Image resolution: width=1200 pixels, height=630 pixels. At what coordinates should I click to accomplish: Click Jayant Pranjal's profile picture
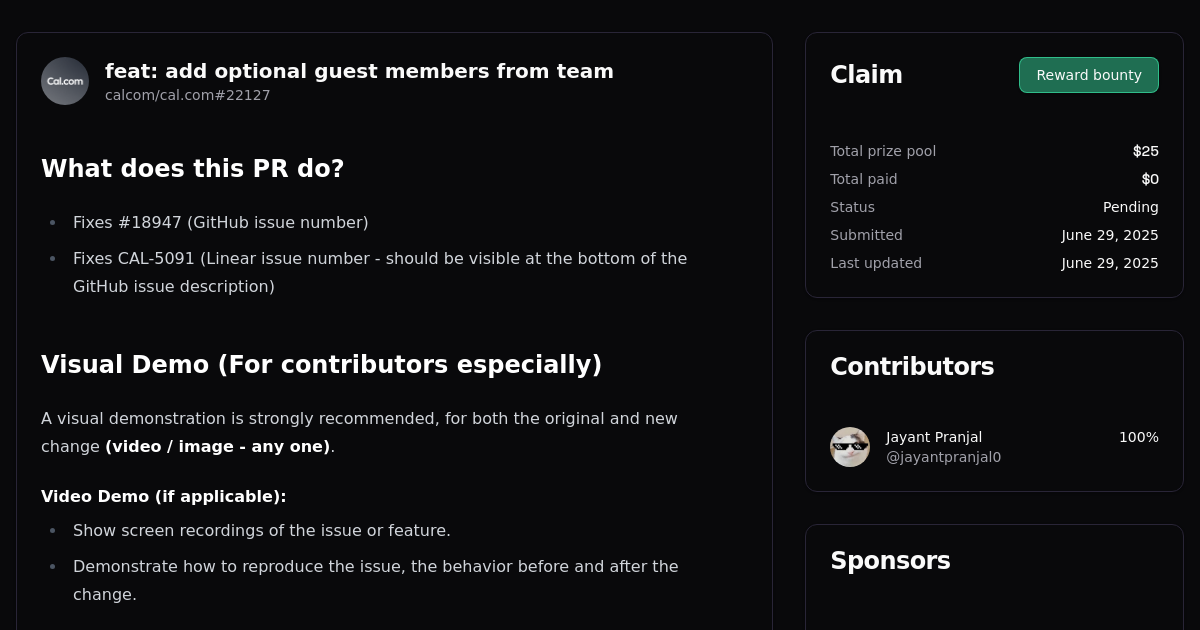[x=850, y=447]
